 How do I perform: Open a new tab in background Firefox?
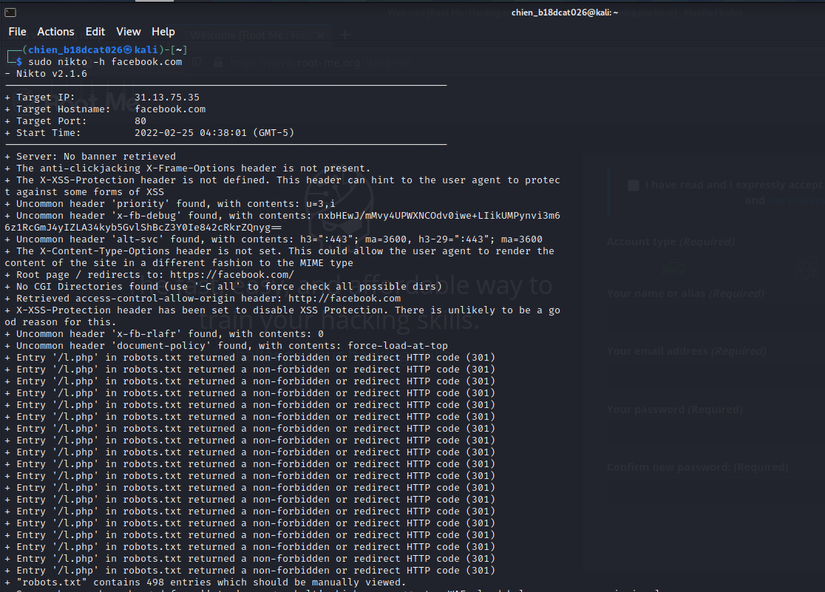[345, 35]
